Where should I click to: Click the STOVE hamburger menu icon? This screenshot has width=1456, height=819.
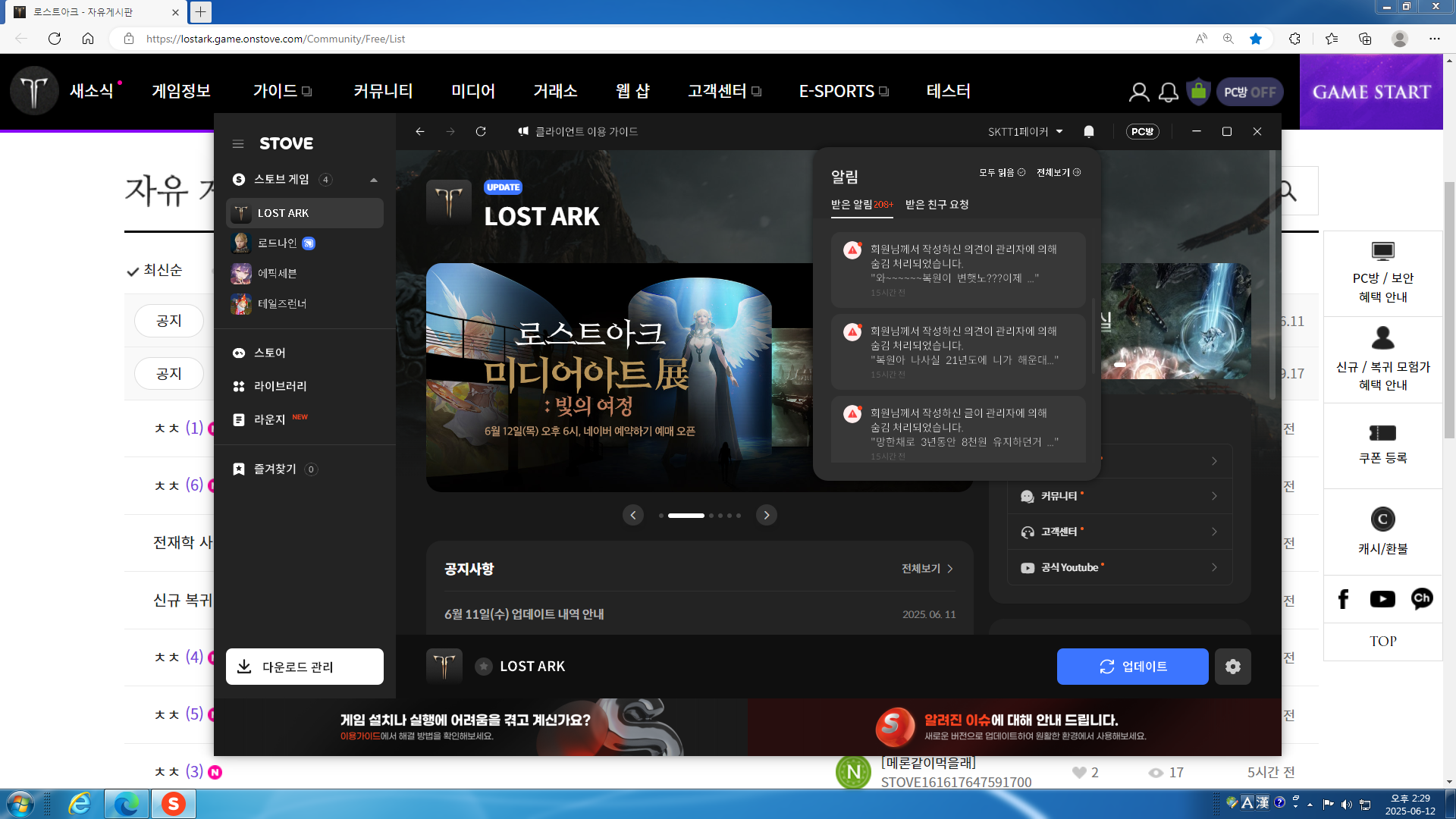(x=238, y=144)
